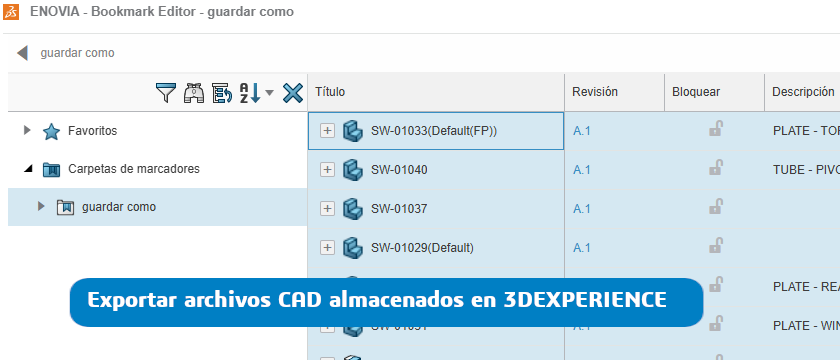Viewport: 840px width, 360px height.
Task: Open revision A.1 of SW-01037
Action: [x=582, y=208]
